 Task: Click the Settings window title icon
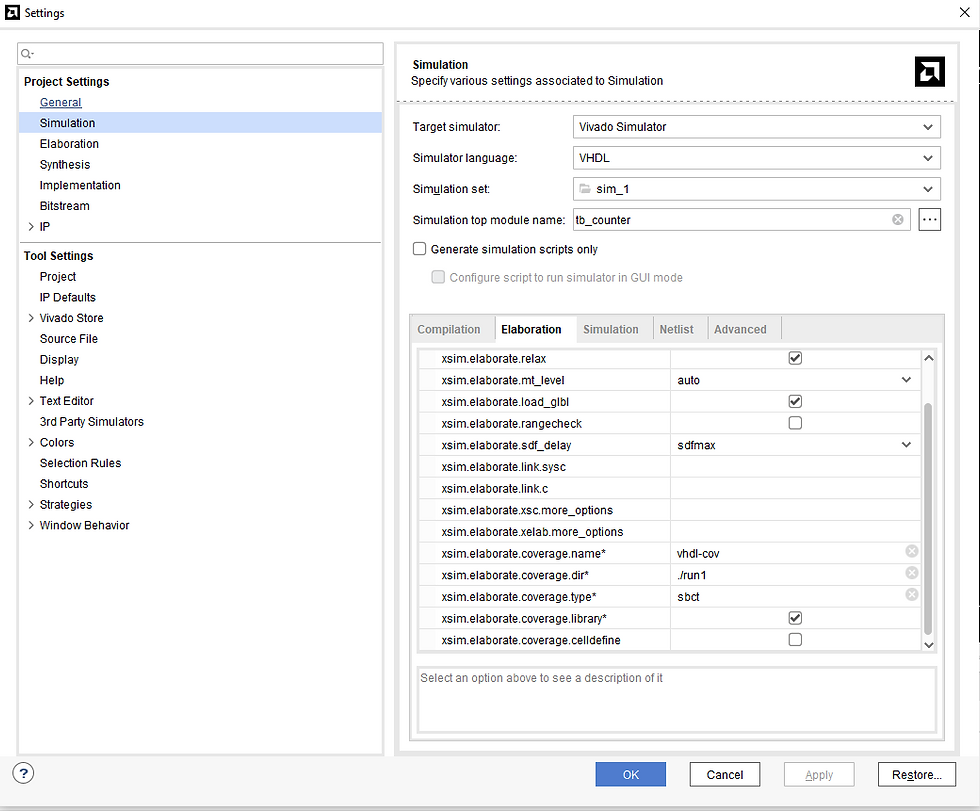click(x=12, y=12)
